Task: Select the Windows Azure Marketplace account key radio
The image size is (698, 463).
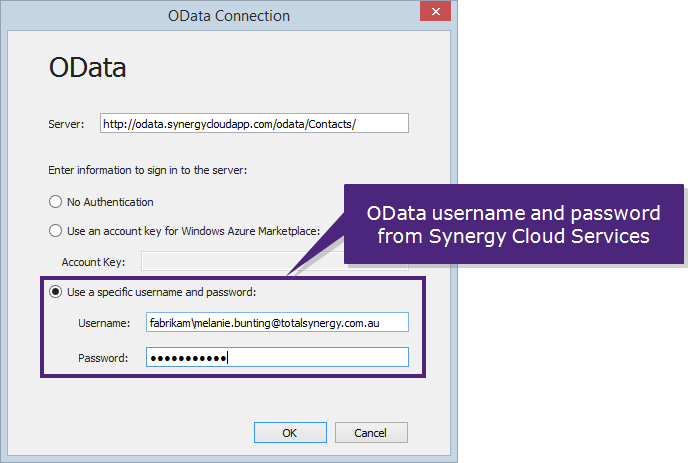Action: pos(55,231)
